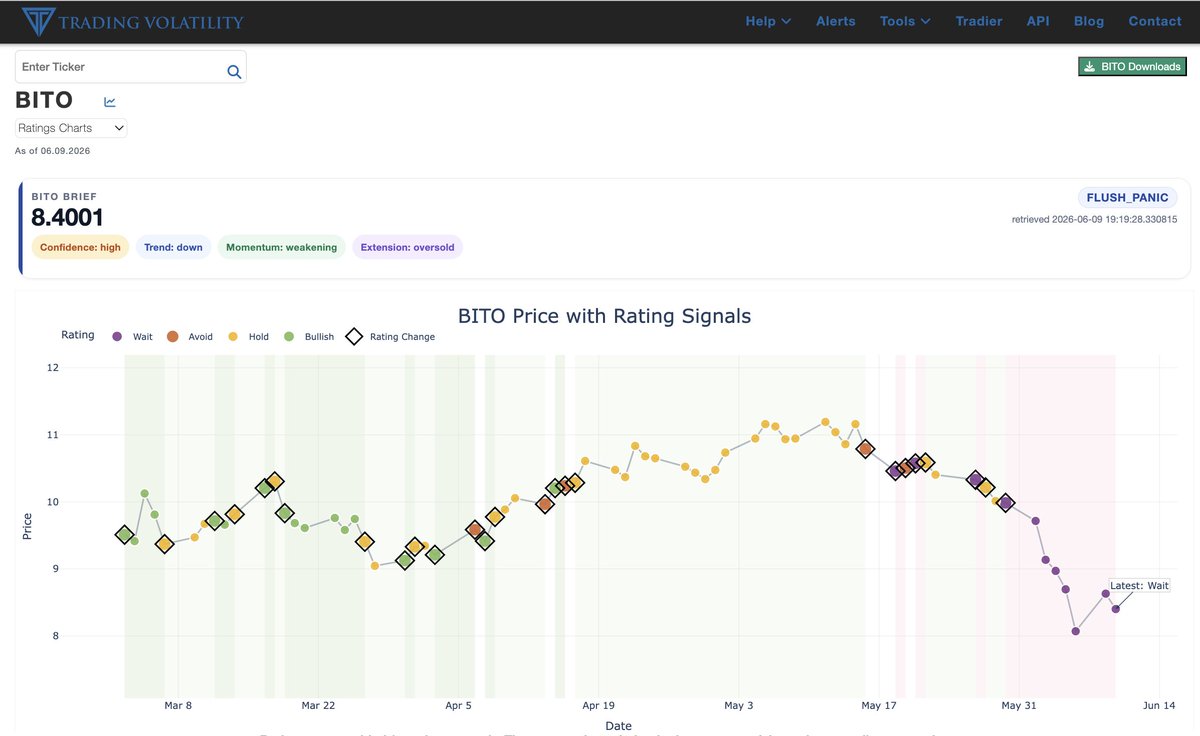The width and height of the screenshot is (1200, 736).
Task: Expand the Ratings Charts dropdown
Action: pyautogui.click(x=71, y=128)
